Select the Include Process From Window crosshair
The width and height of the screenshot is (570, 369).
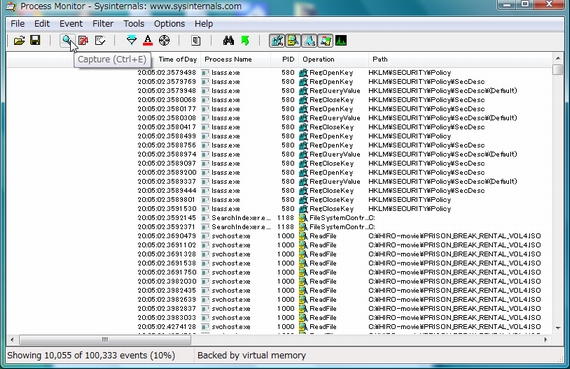coord(164,40)
